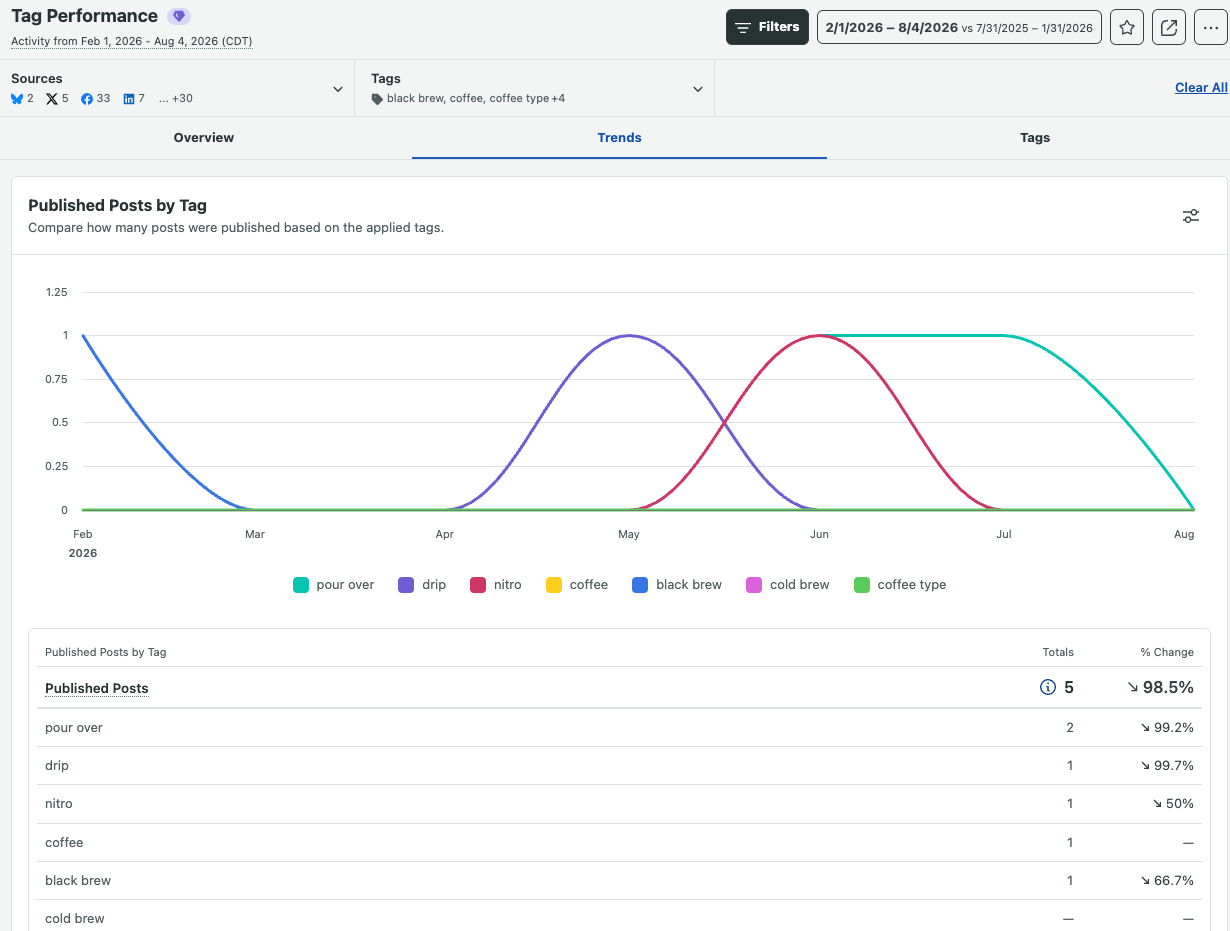The image size is (1230, 931).
Task: Toggle drip legend series
Action: [422, 585]
